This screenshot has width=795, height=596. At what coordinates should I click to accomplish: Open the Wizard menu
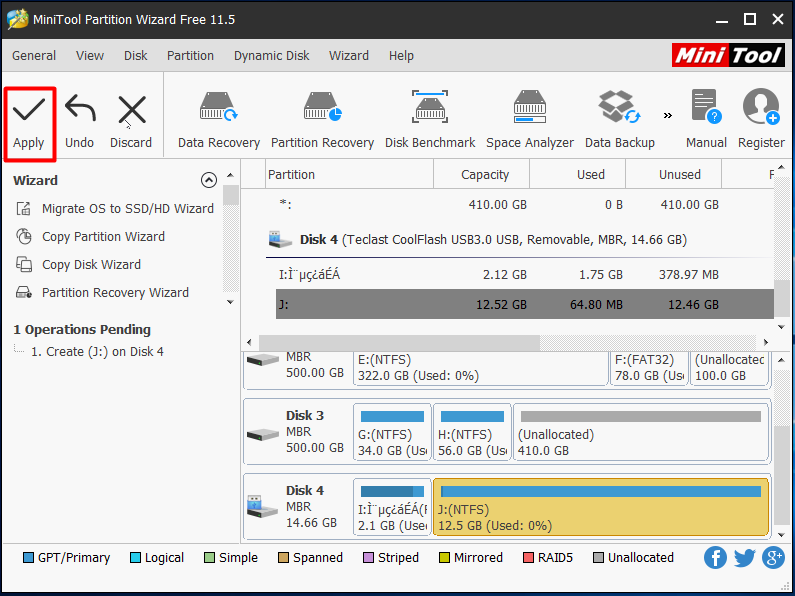click(349, 55)
